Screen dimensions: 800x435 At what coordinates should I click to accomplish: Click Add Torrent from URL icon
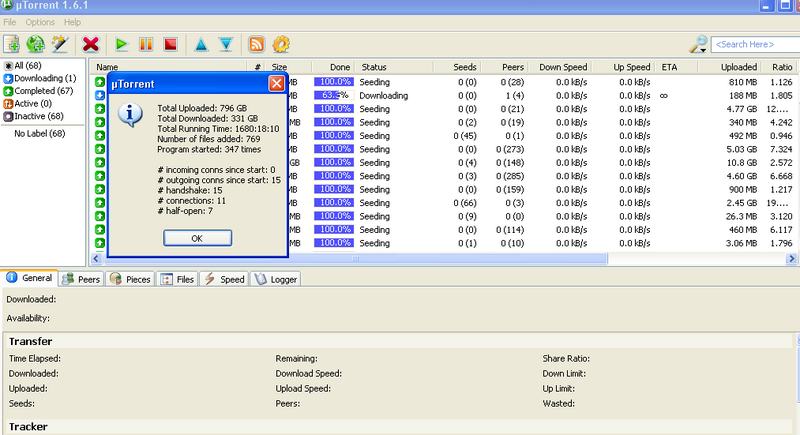pos(36,44)
